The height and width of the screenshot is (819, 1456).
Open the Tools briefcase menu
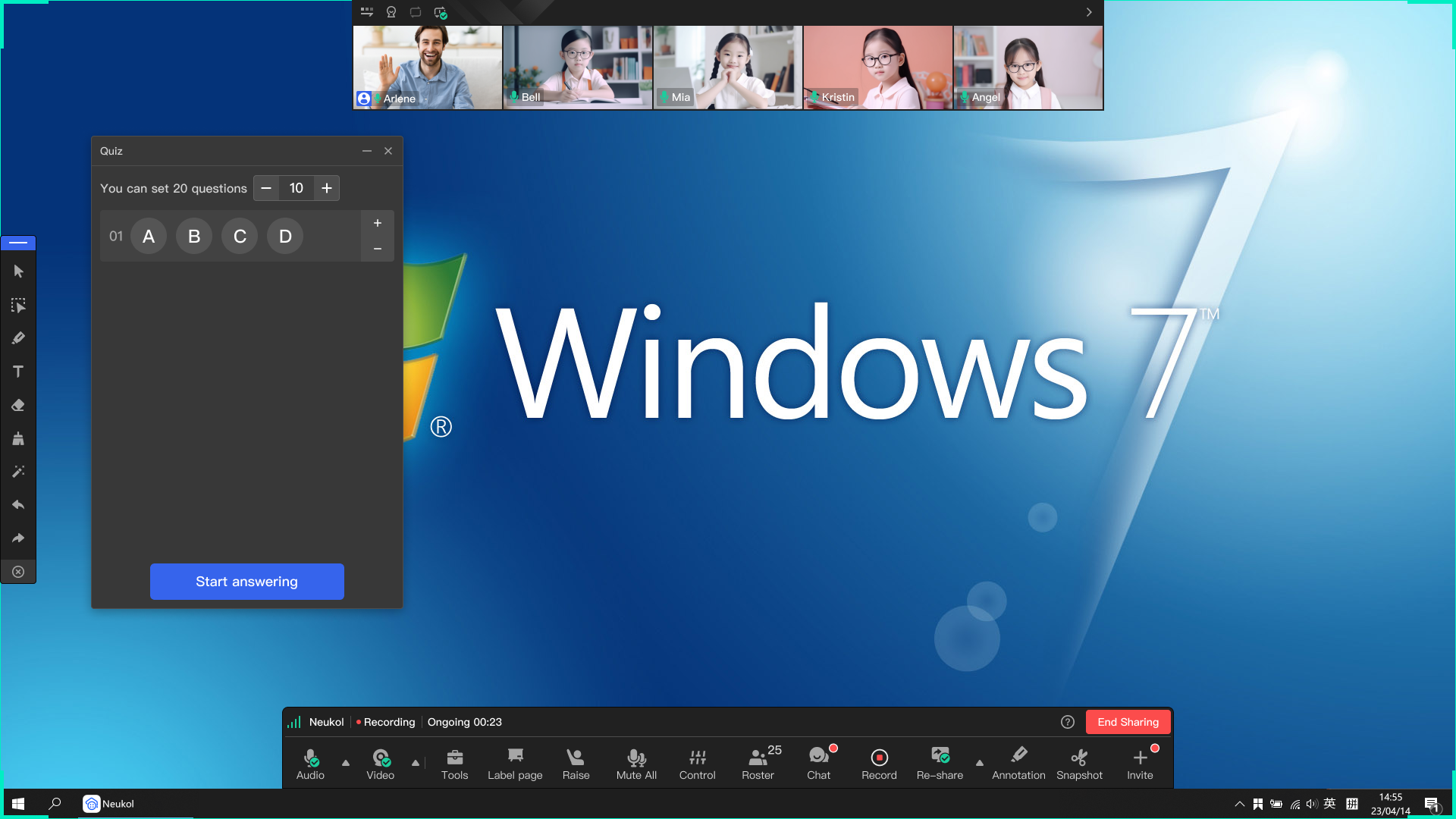click(454, 763)
